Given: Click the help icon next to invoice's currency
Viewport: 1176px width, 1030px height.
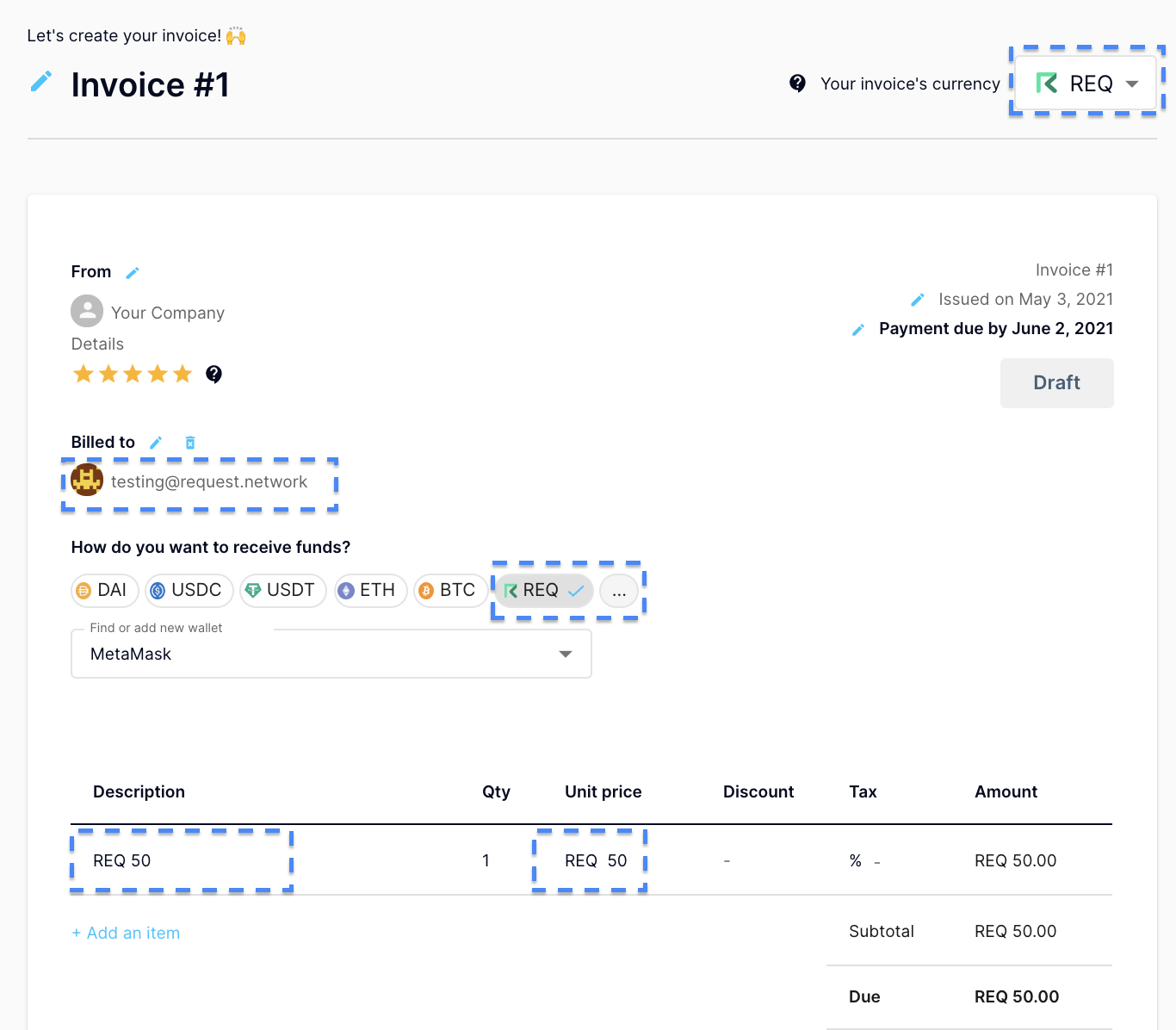Looking at the screenshot, I should [x=797, y=84].
